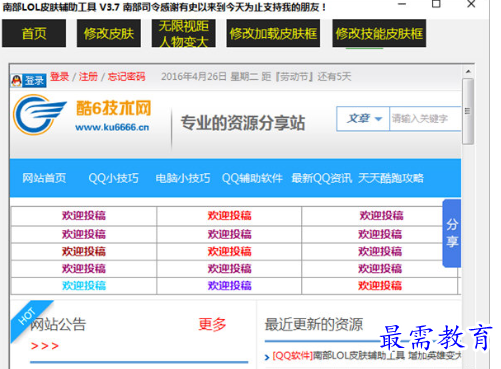Open the 天天酷跑攻略 nav item
The width and height of the screenshot is (501, 369).
[x=391, y=178]
